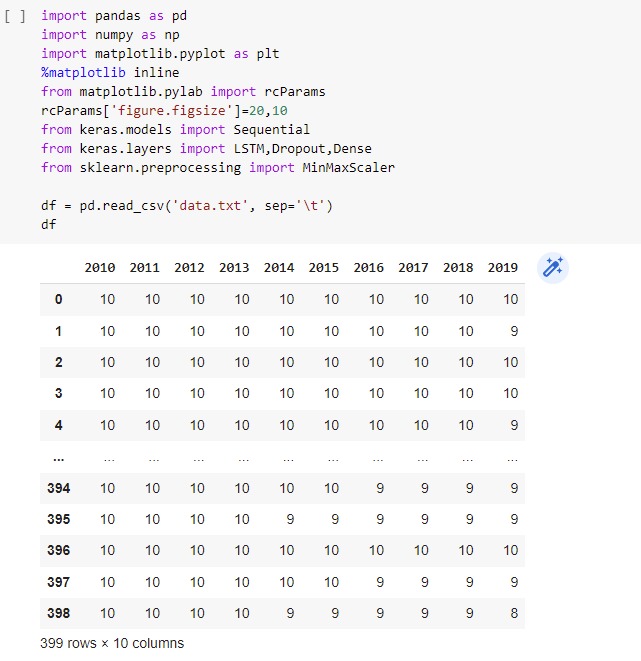Click the 2014 value in row 398
The image size is (641, 661).
click(290, 613)
